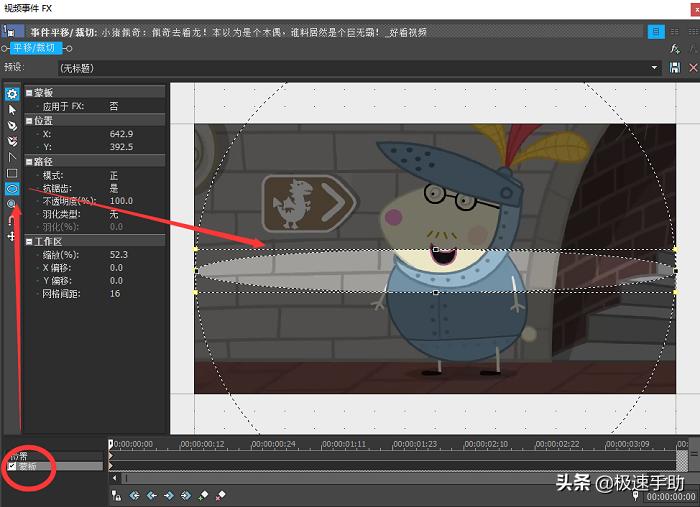700x507 pixels.
Task: Click the center handle of oval mask top edge
Action: pyautogui.click(x=436, y=249)
